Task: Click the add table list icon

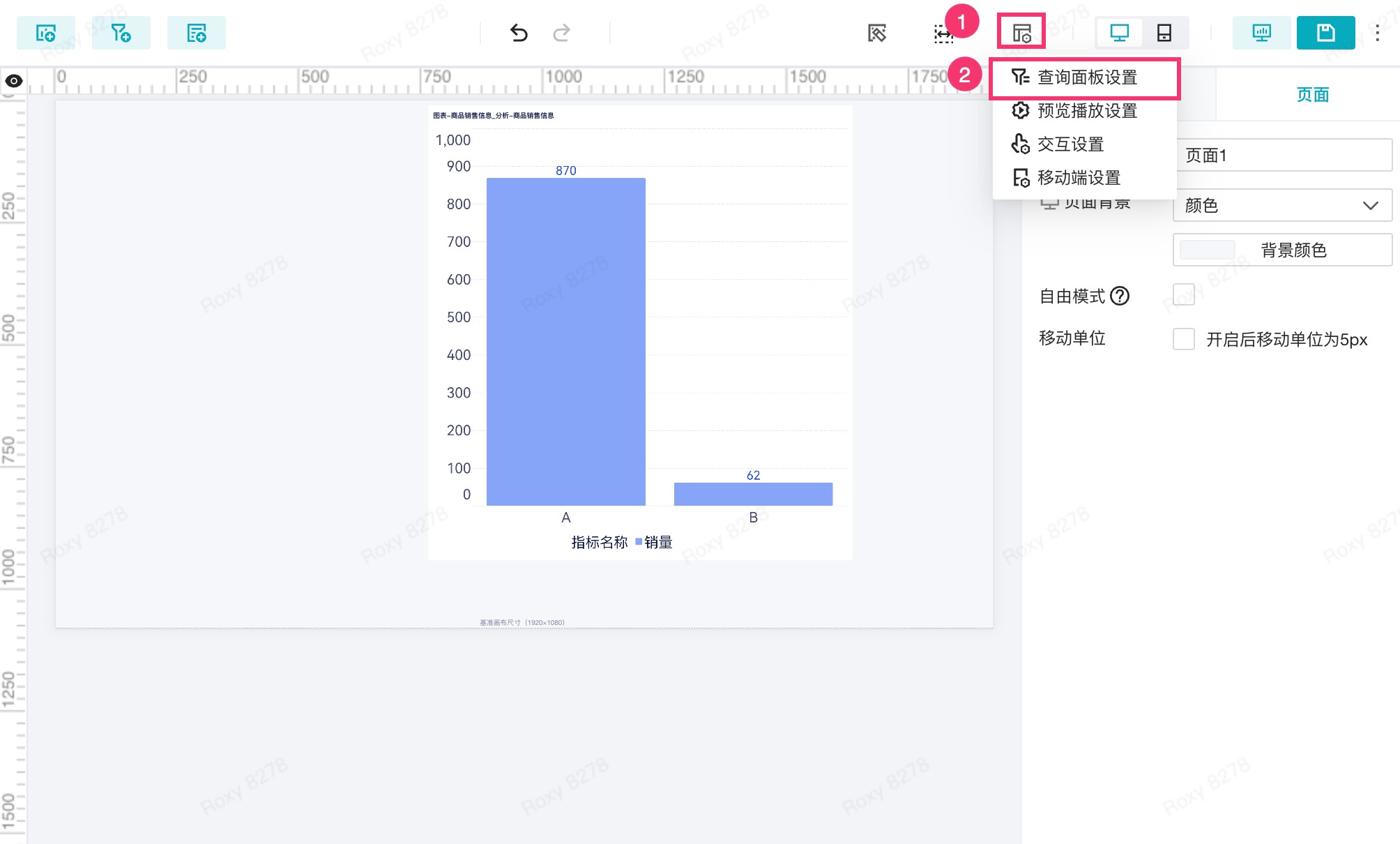Action: coord(196,33)
